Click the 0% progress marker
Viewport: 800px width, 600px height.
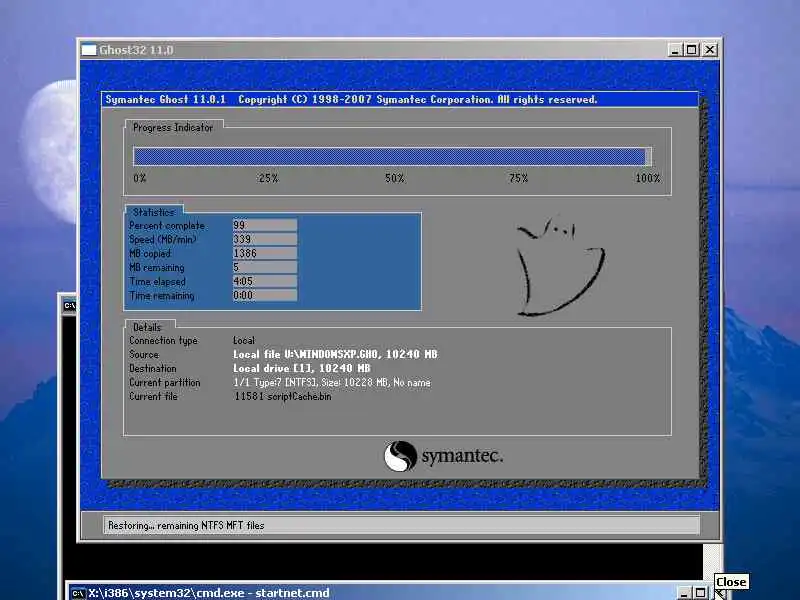coord(140,178)
